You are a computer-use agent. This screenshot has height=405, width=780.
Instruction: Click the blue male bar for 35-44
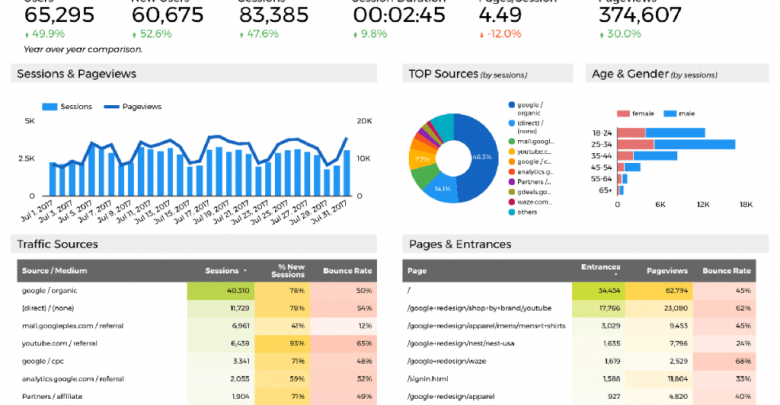[x=655, y=156]
